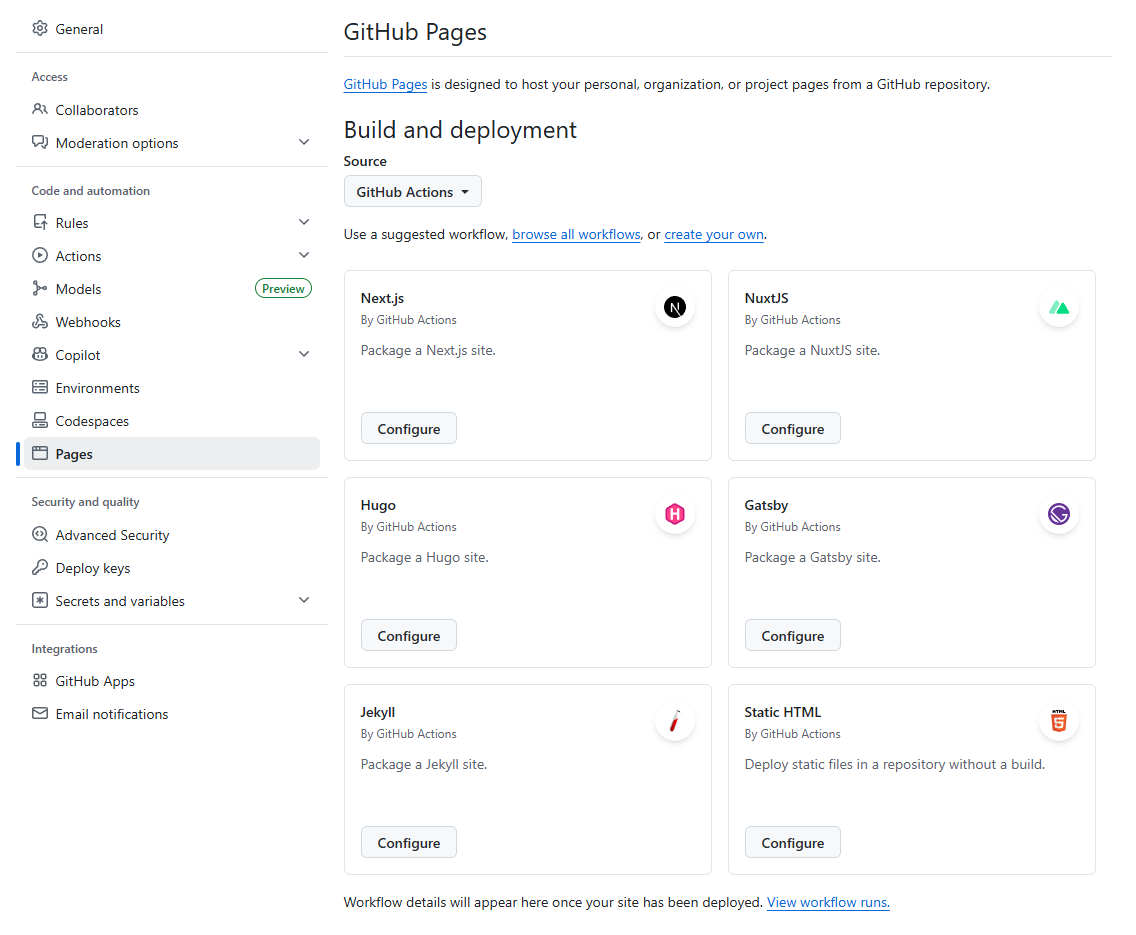Click the Moderation options speech bubble icon

point(40,142)
